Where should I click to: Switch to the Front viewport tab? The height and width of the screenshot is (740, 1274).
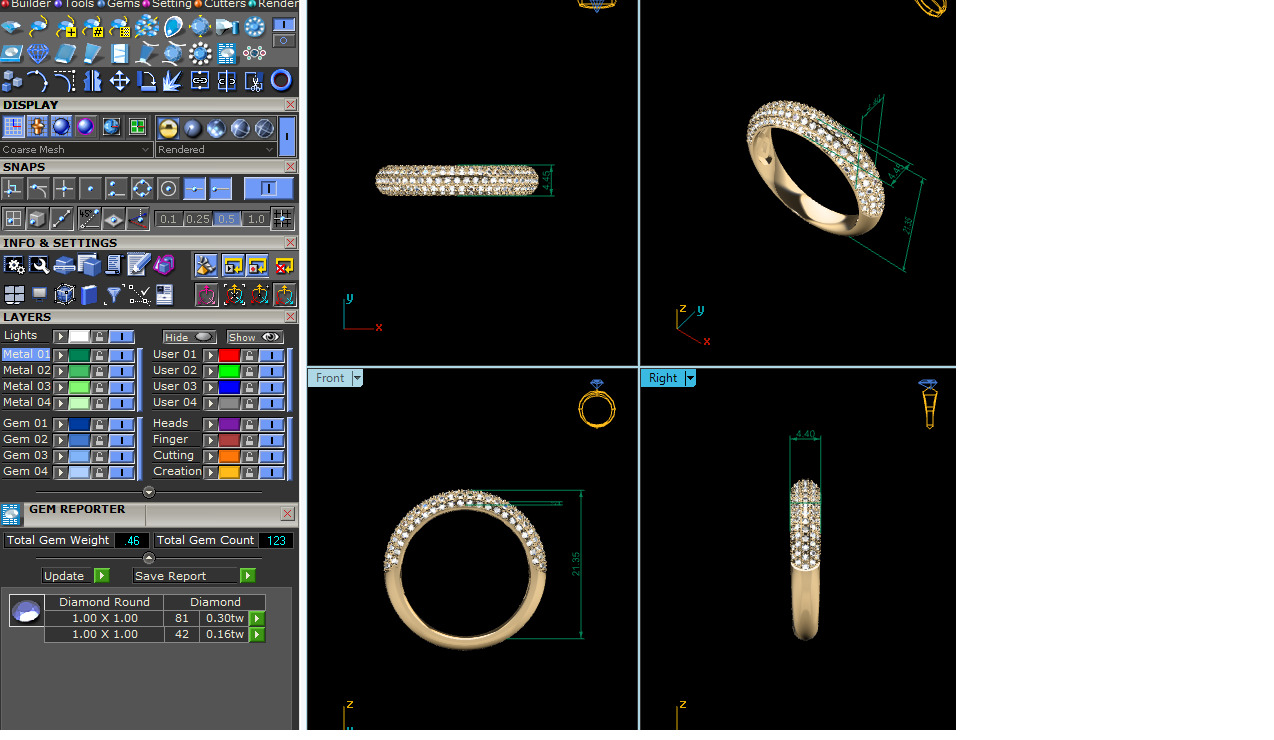pos(329,378)
